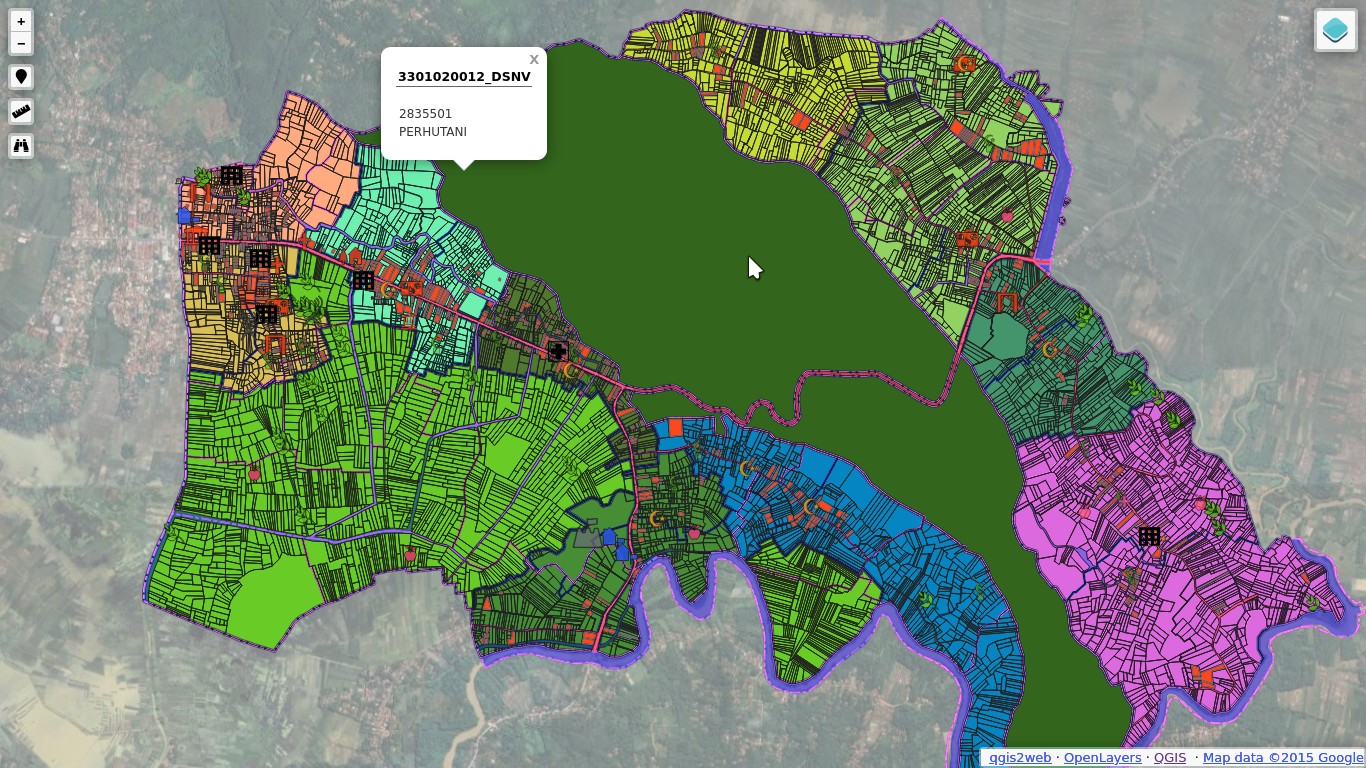The width and height of the screenshot is (1366, 768).
Task: Click the red gate icon in teal area
Action: tap(1007, 301)
